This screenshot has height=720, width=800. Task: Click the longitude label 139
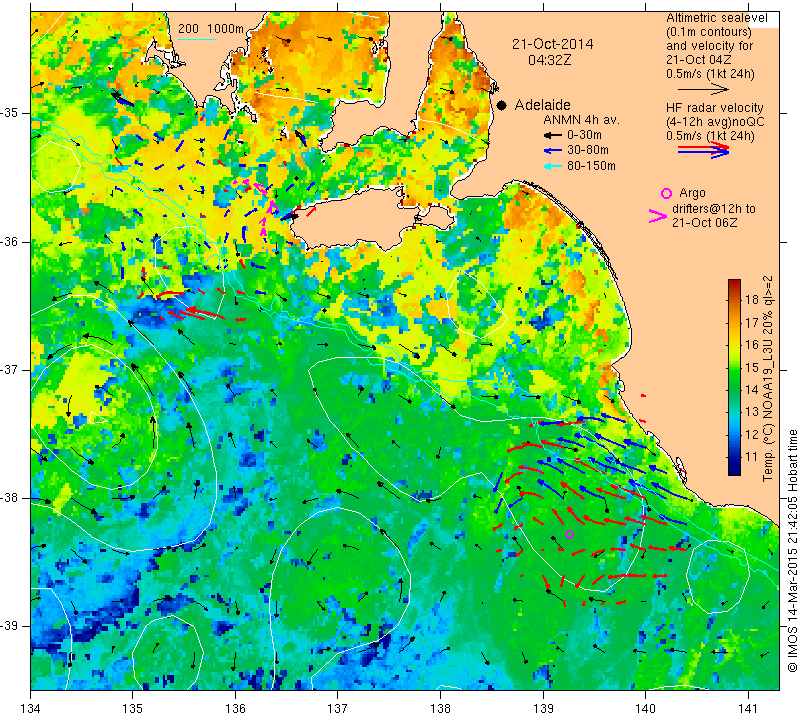(x=543, y=709)
